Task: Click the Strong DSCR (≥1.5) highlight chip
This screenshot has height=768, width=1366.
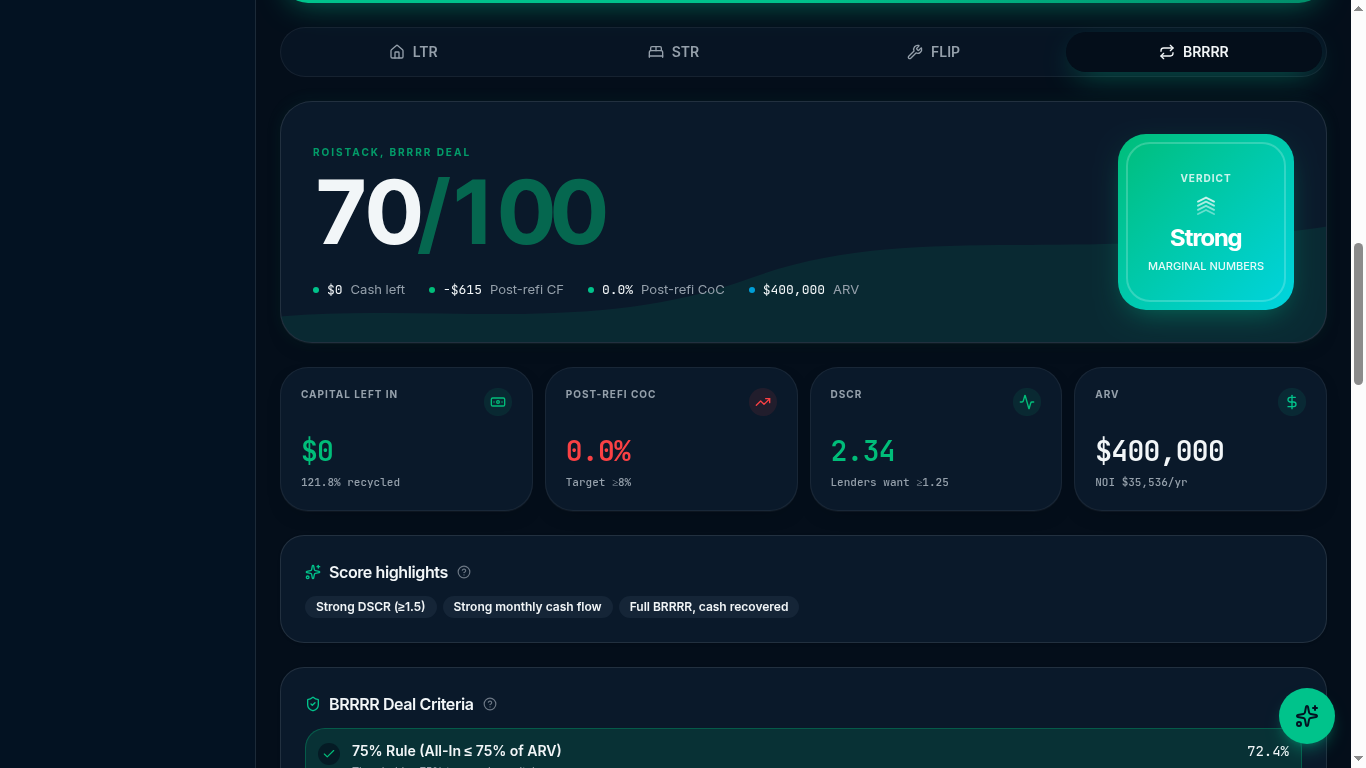Action: pos(371,607)
